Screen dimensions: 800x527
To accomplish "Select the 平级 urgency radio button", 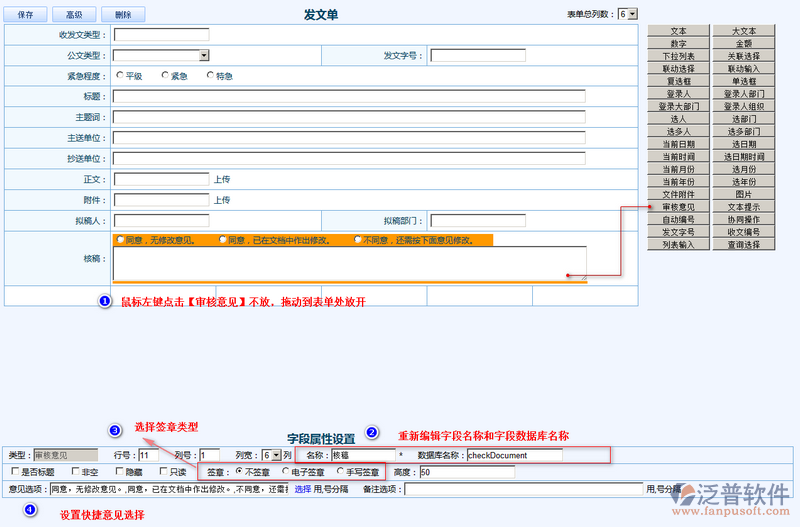I will (120, 75).
